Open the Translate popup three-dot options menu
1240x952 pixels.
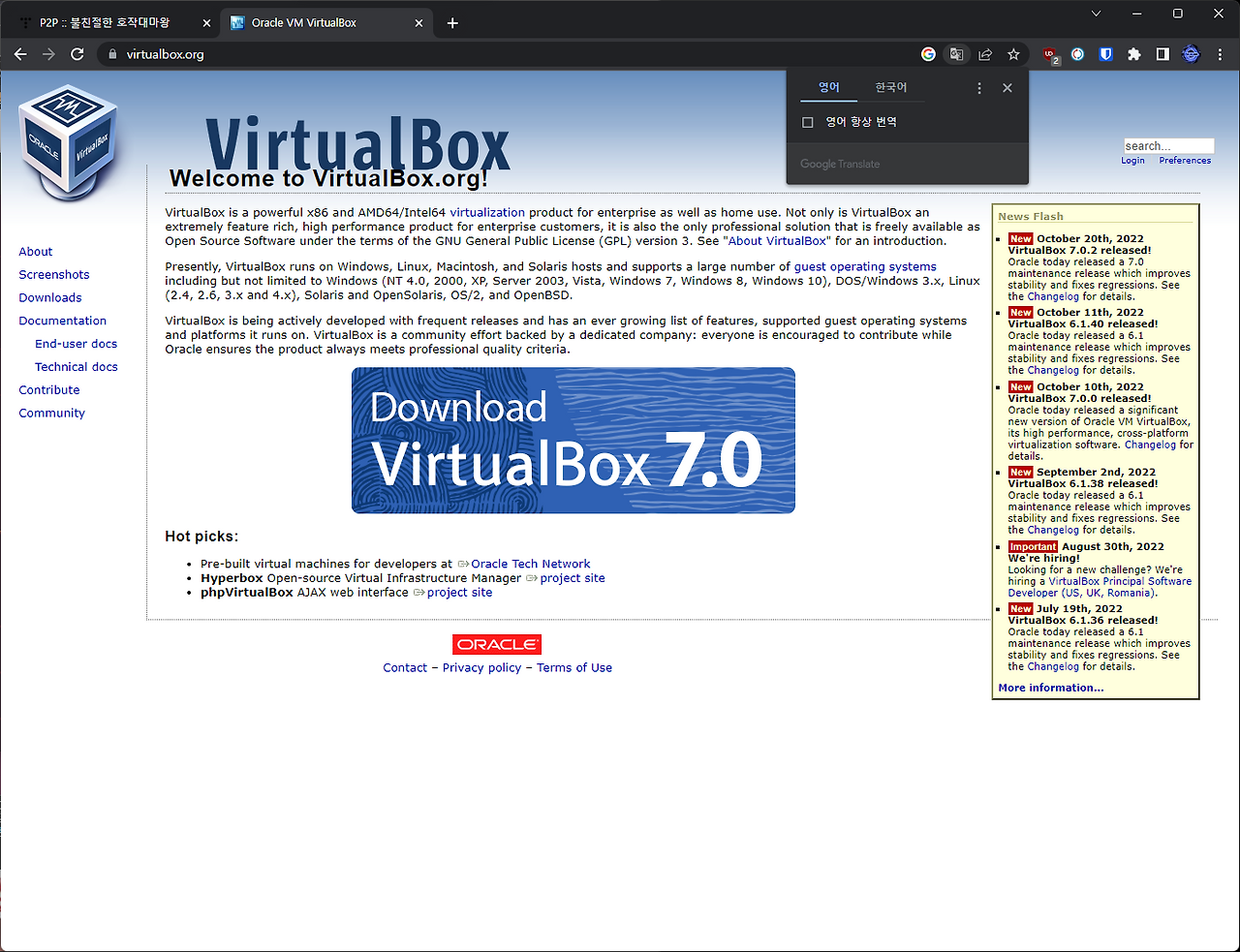click(978, 87)
